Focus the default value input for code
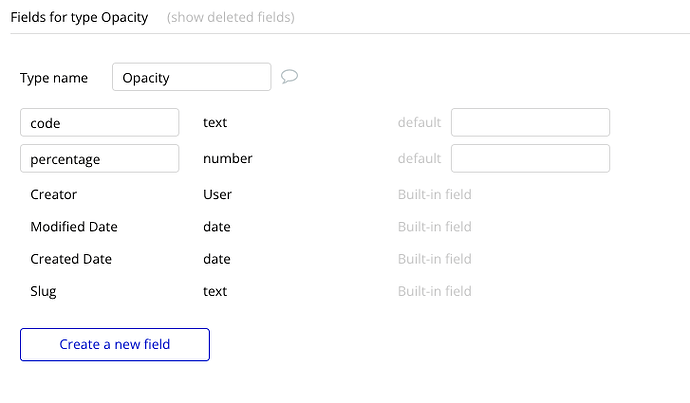The width and height of the screenshot is (690, 403). pos(530,122)
